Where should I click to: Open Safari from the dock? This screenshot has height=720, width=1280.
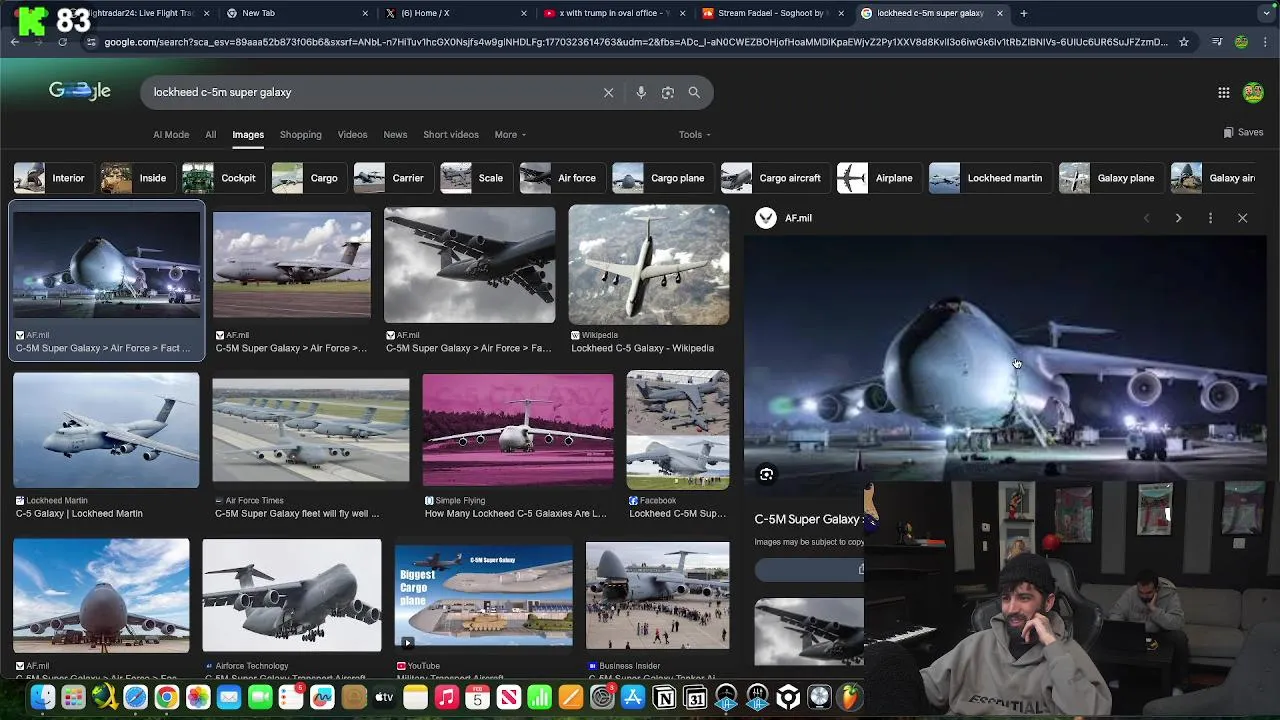tap(135, 697)
